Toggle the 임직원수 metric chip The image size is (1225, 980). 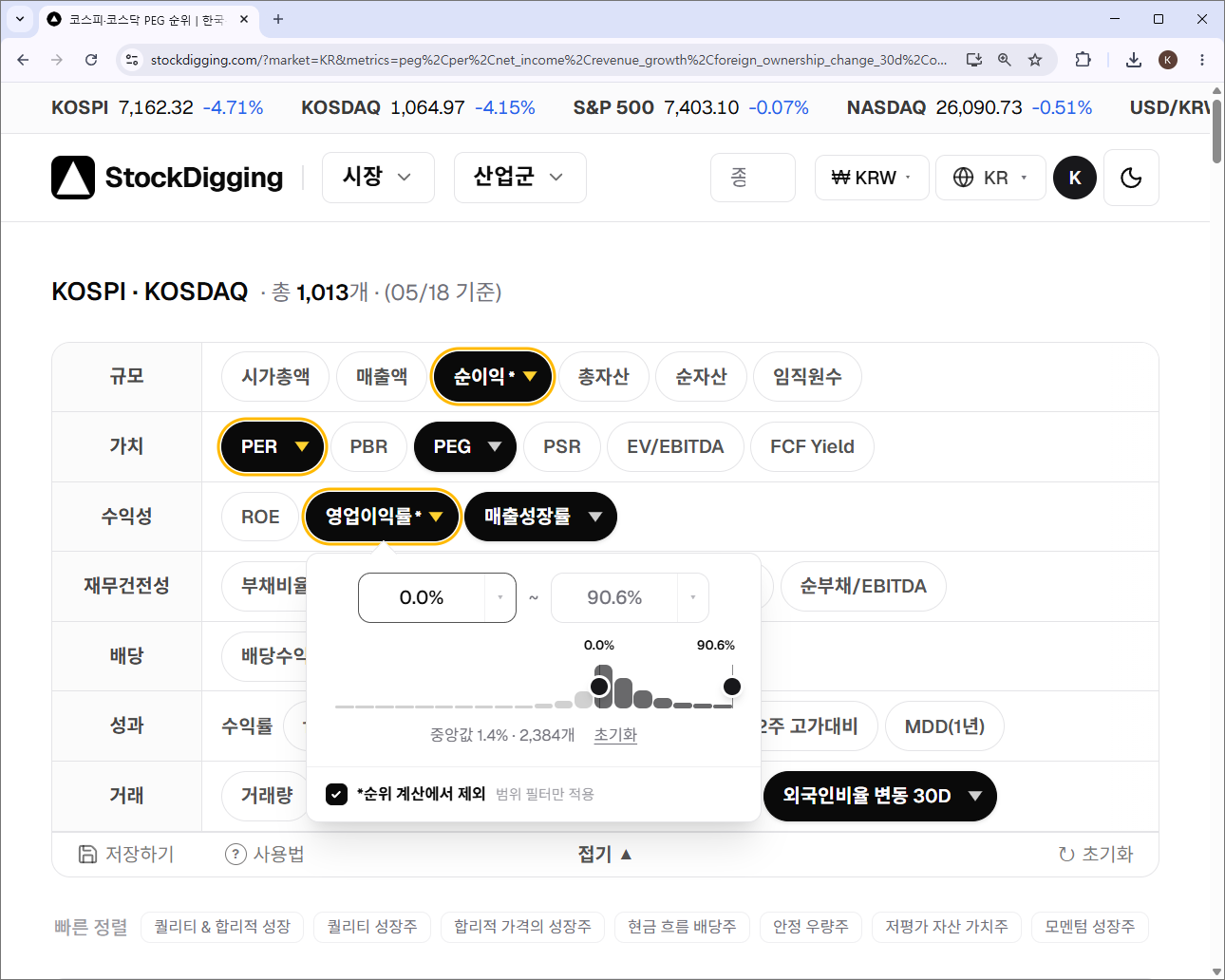tap(807, 377)
